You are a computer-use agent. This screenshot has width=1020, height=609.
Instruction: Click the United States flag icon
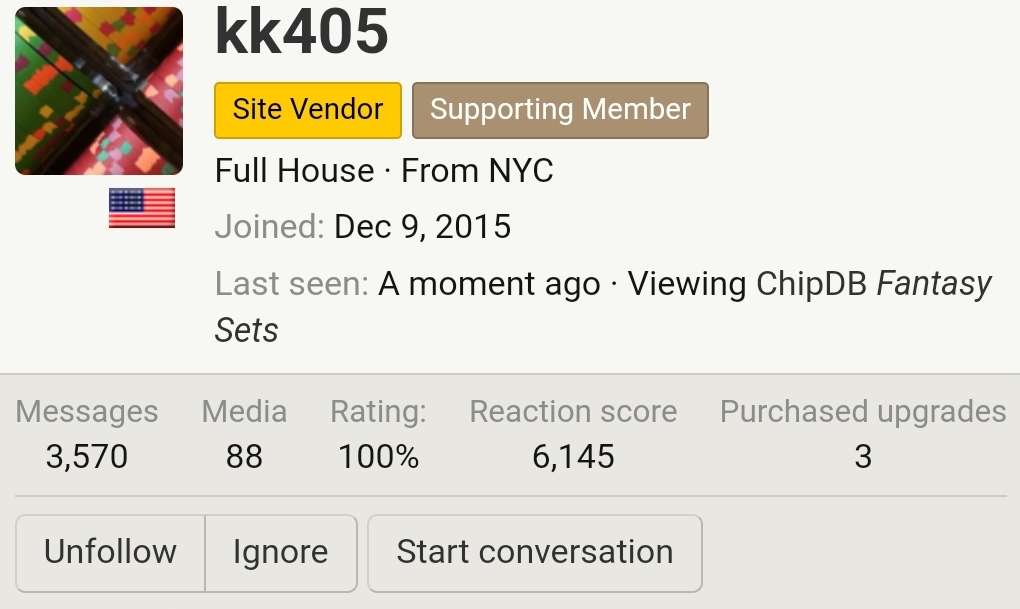pyautogui.click(x=142, y=208)
